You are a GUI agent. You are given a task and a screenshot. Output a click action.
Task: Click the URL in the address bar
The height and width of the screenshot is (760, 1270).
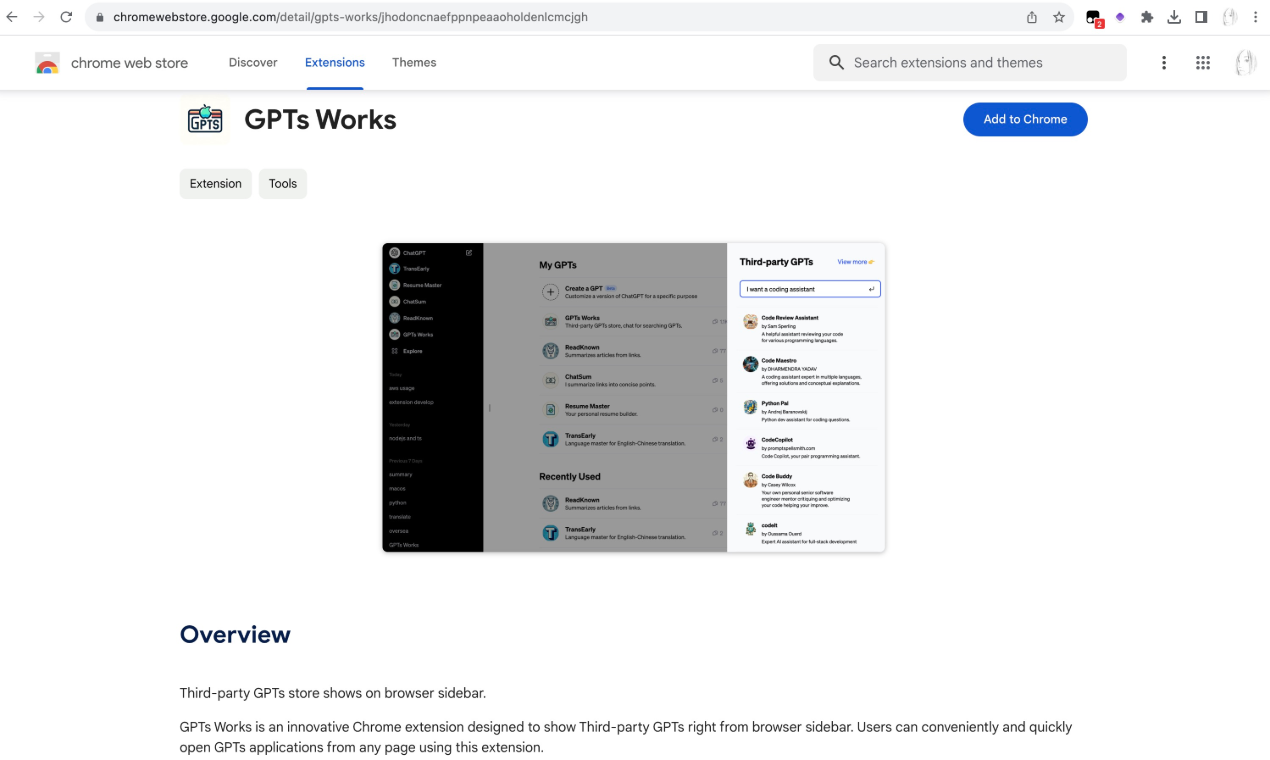[x=350, y=17]
